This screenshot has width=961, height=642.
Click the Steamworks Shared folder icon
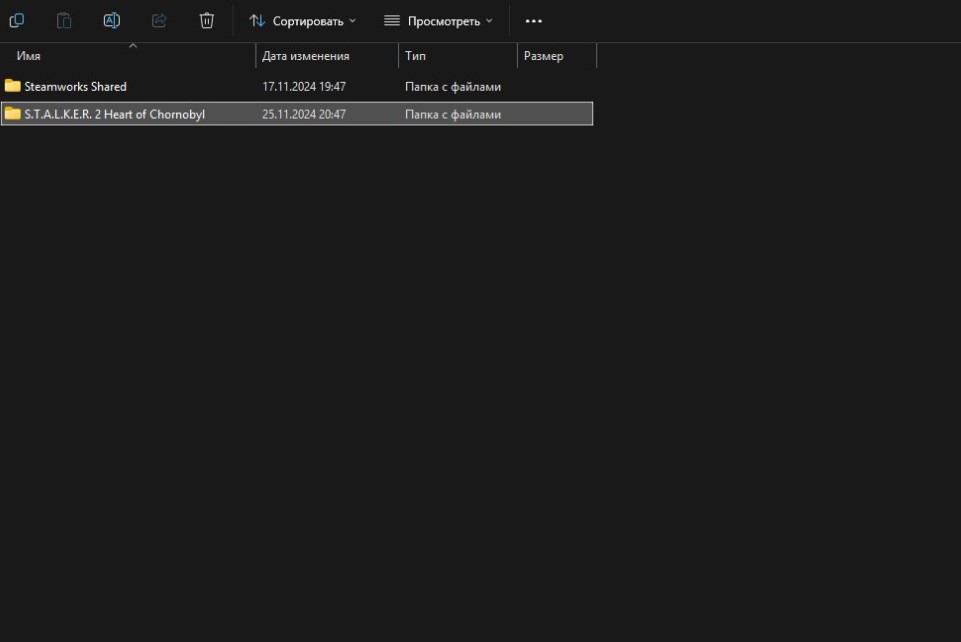pyautogui.click(x=13, y=86)
